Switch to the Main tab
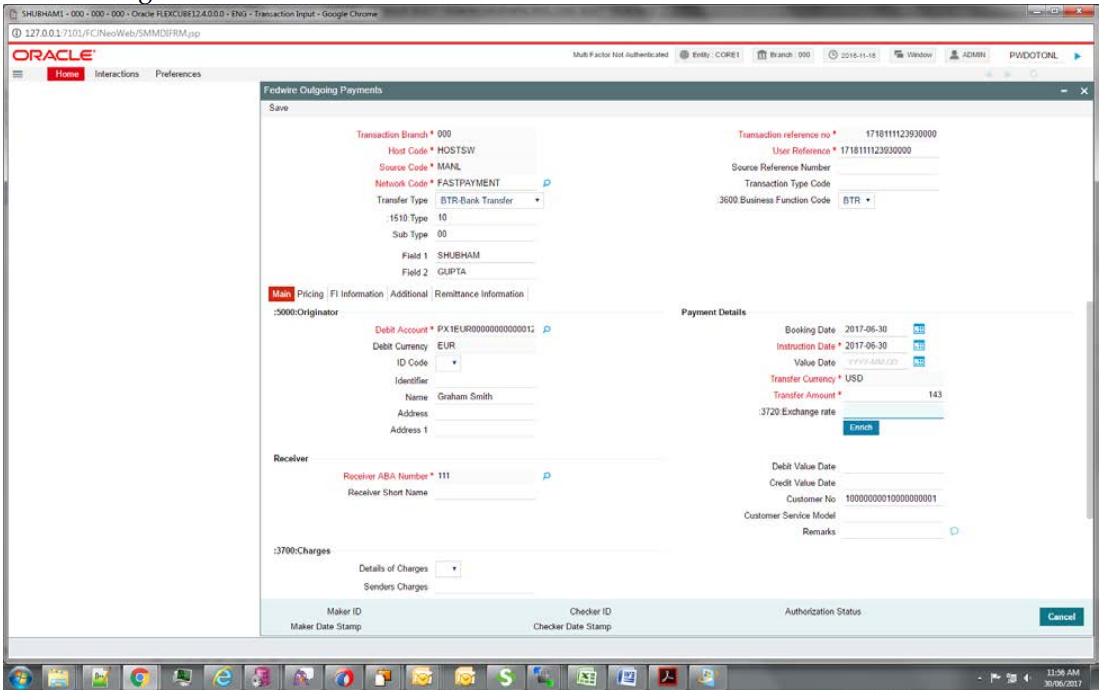 pos(281,295)
